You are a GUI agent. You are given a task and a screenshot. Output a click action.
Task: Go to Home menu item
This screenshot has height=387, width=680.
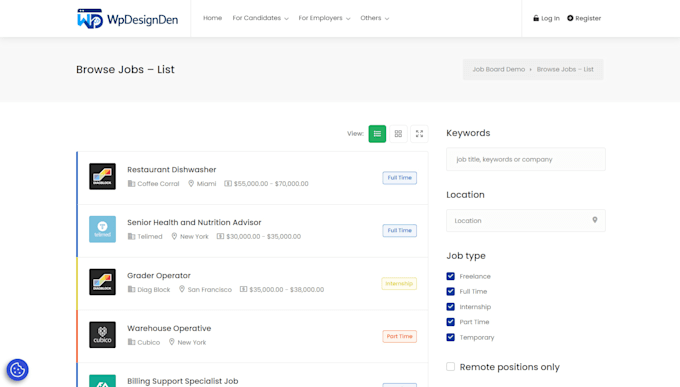pyautogui.click(x=212, y=18)
